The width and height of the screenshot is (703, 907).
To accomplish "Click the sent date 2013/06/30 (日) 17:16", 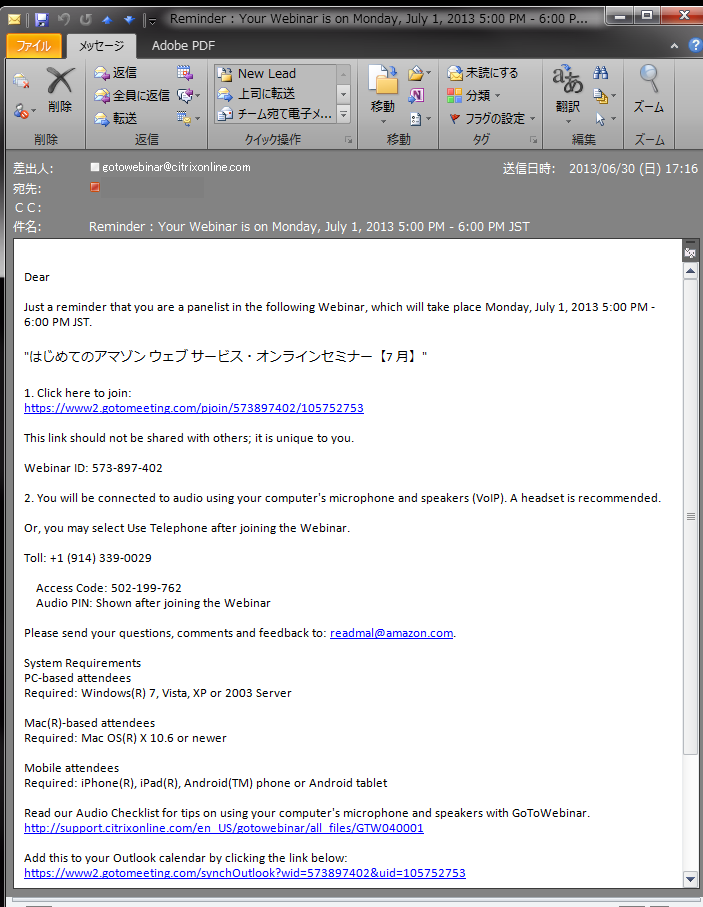I will (x=633, y=168).
